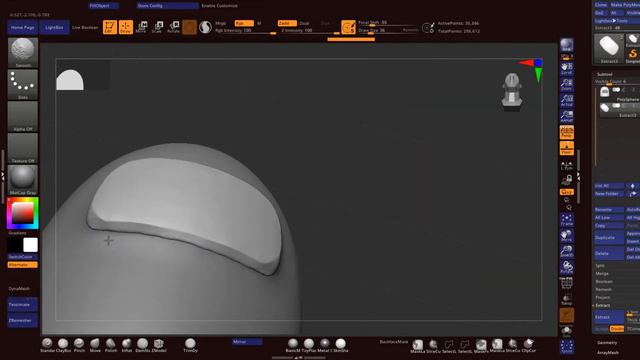Viewport: 640px width, 360px height.
Task: Select the Rotate gizmo tool
Action: pos(173,27)
